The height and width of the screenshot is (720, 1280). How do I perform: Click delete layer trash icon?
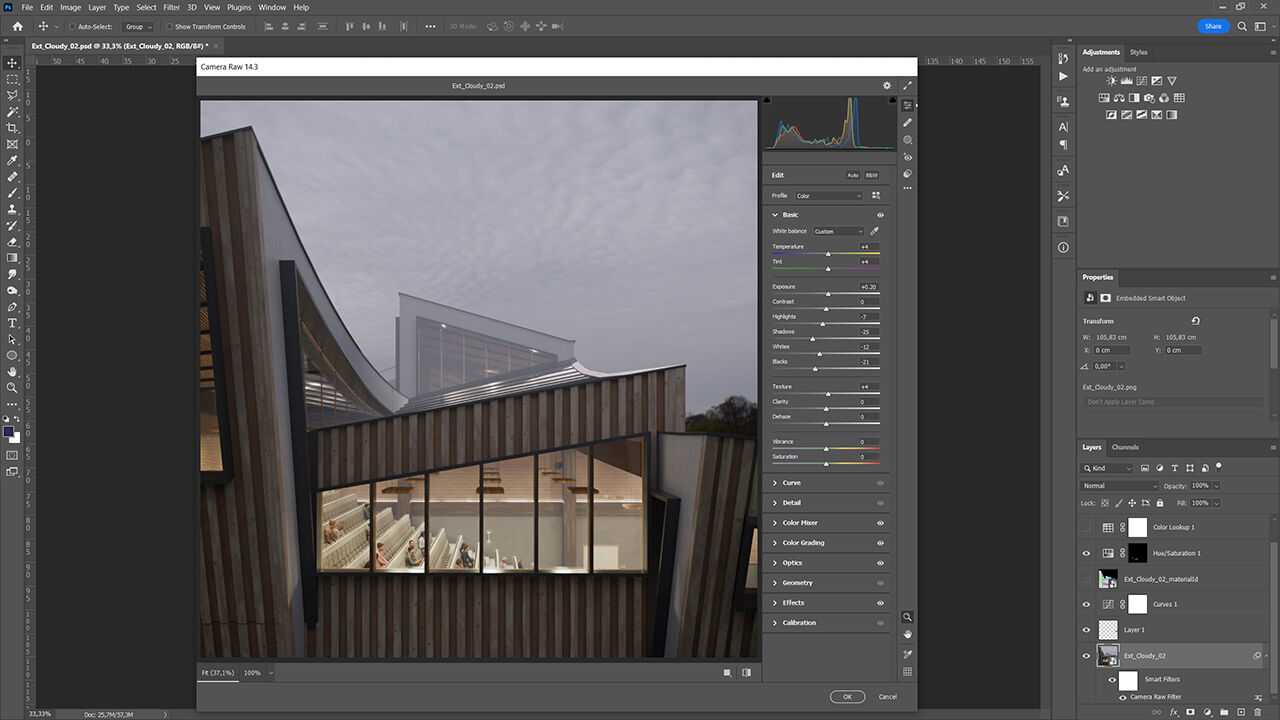1258,712
